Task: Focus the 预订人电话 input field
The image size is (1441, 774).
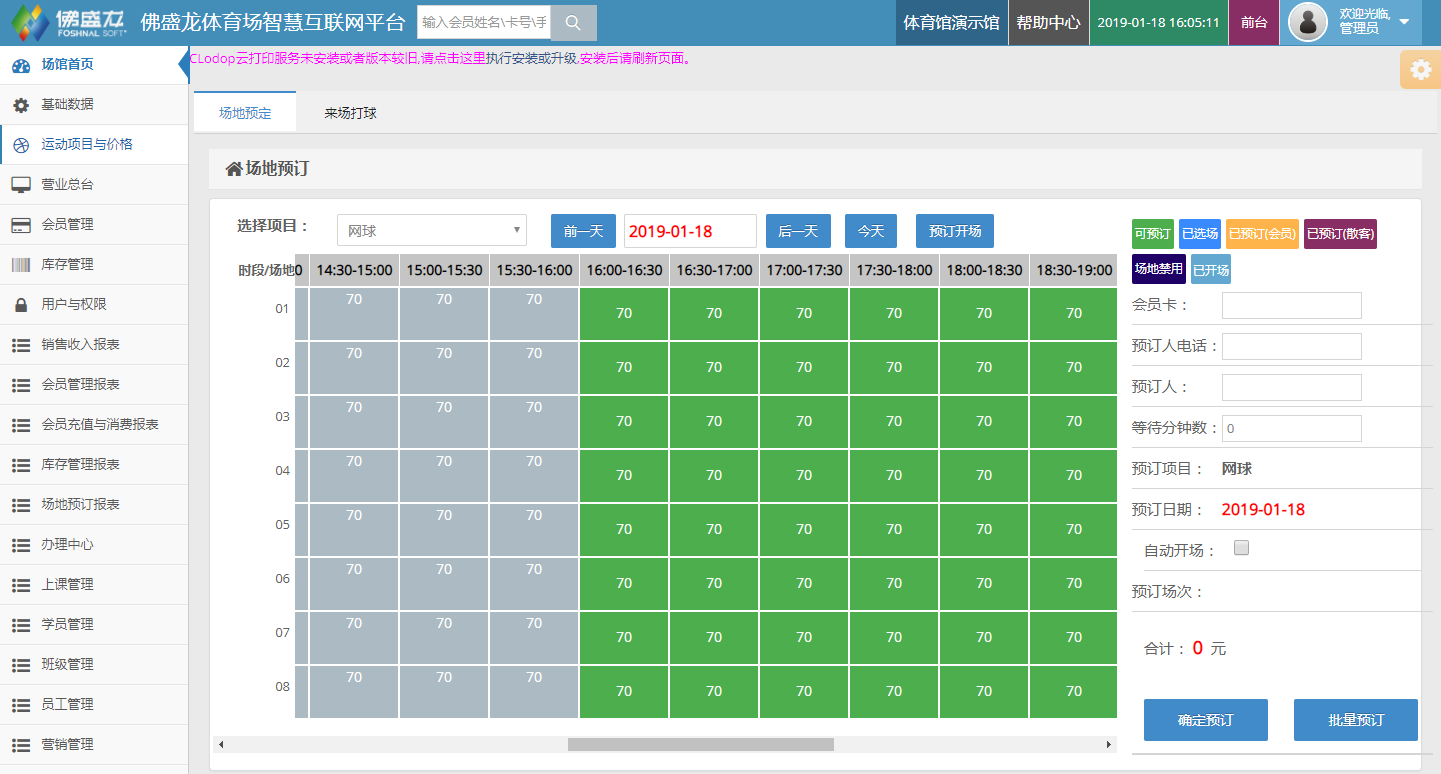Action: coord(1292,346)
